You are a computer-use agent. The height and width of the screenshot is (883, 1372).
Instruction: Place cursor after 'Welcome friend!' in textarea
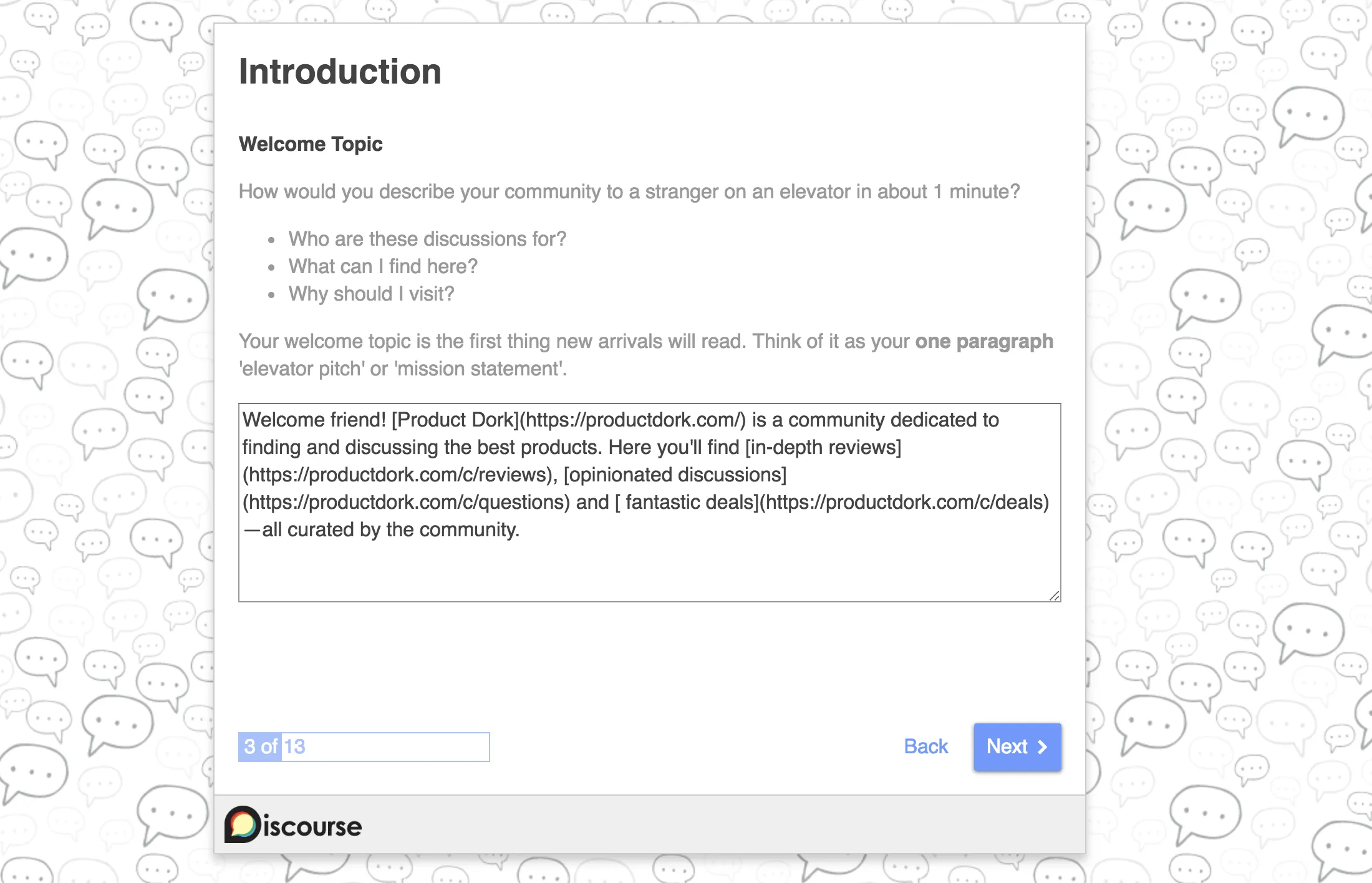pos(389,420)
